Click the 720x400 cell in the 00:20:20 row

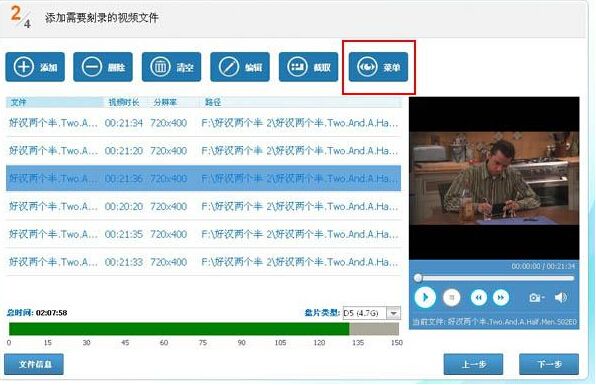tap(168, 206)
